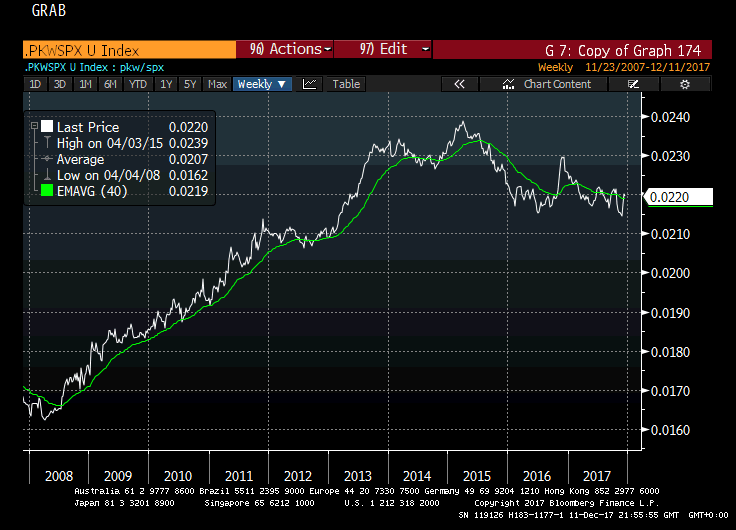Click the 0.0160 y-axis label
Viewport: 736px width, 530px height.
pyautogui.click(x=670, y=430)
